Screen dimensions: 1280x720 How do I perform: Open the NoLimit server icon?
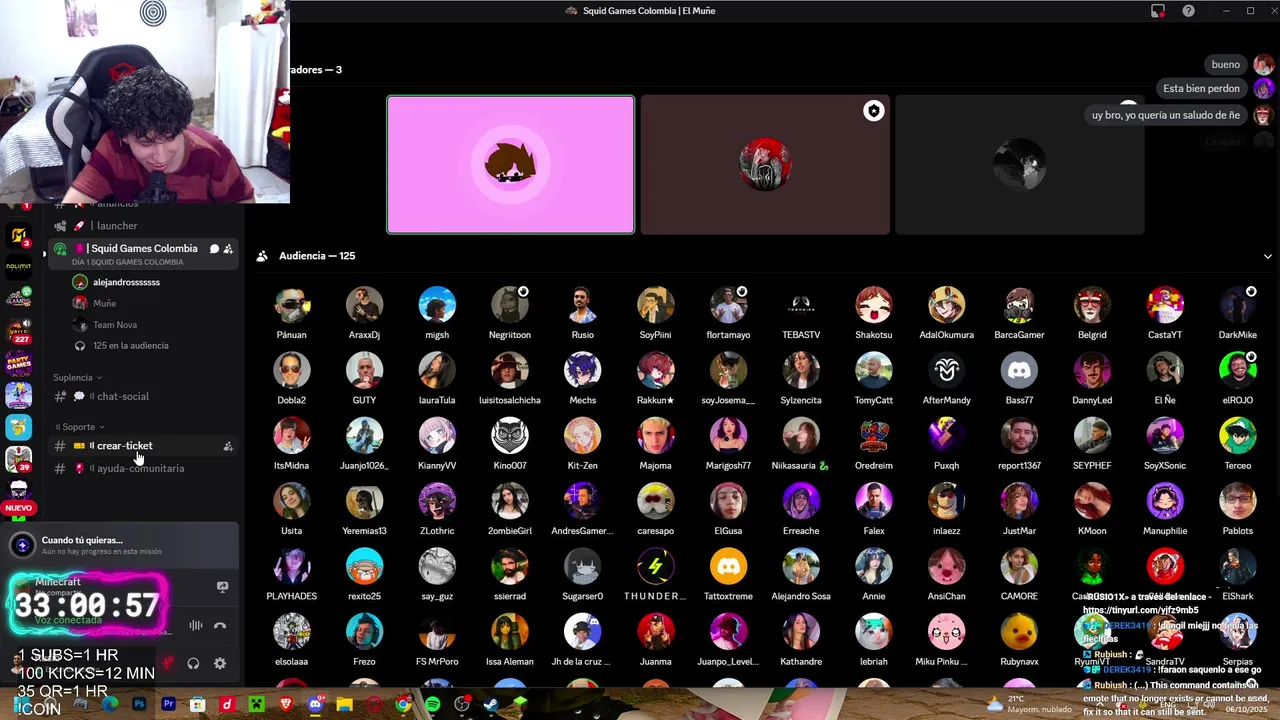point(18,267)
